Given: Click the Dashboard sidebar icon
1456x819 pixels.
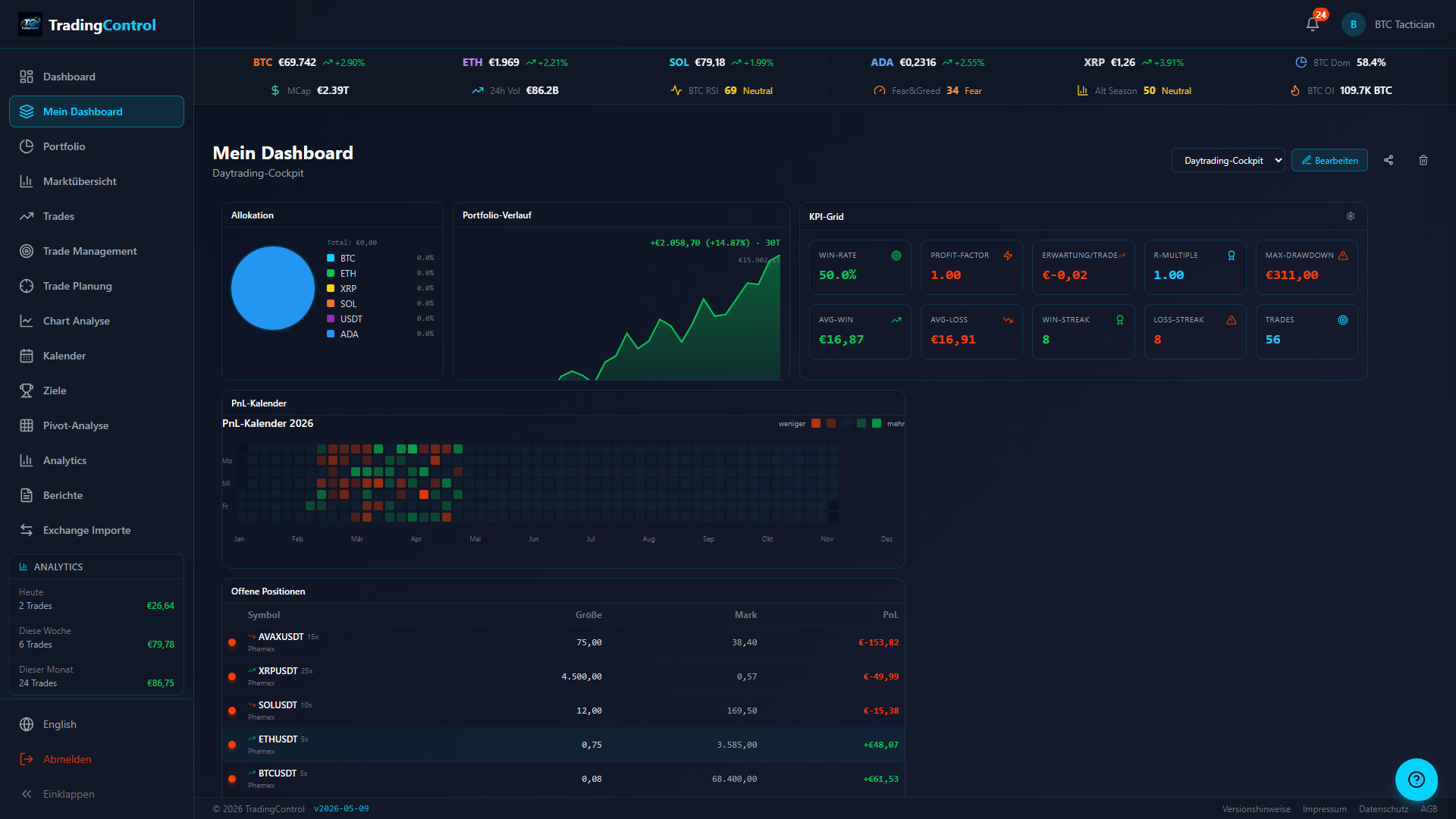Looking at the screenshot, I should [27, 77].
